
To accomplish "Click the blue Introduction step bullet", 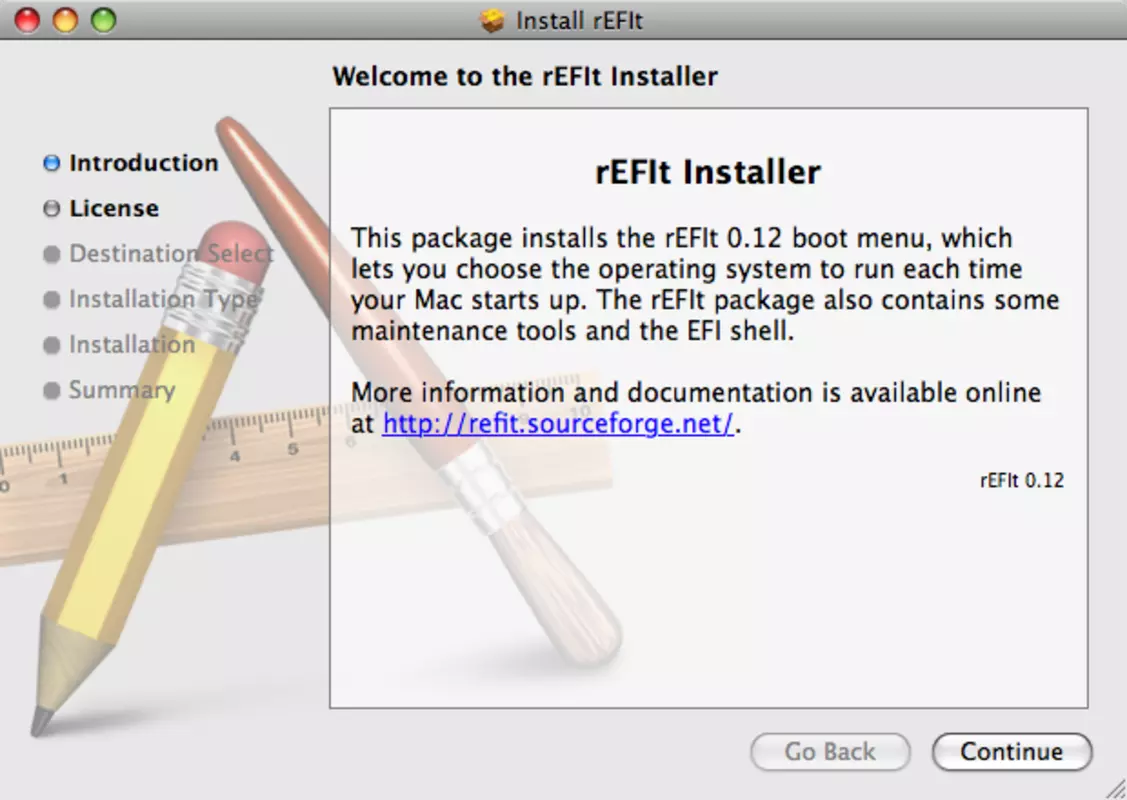I will click(x=52, y=163).
